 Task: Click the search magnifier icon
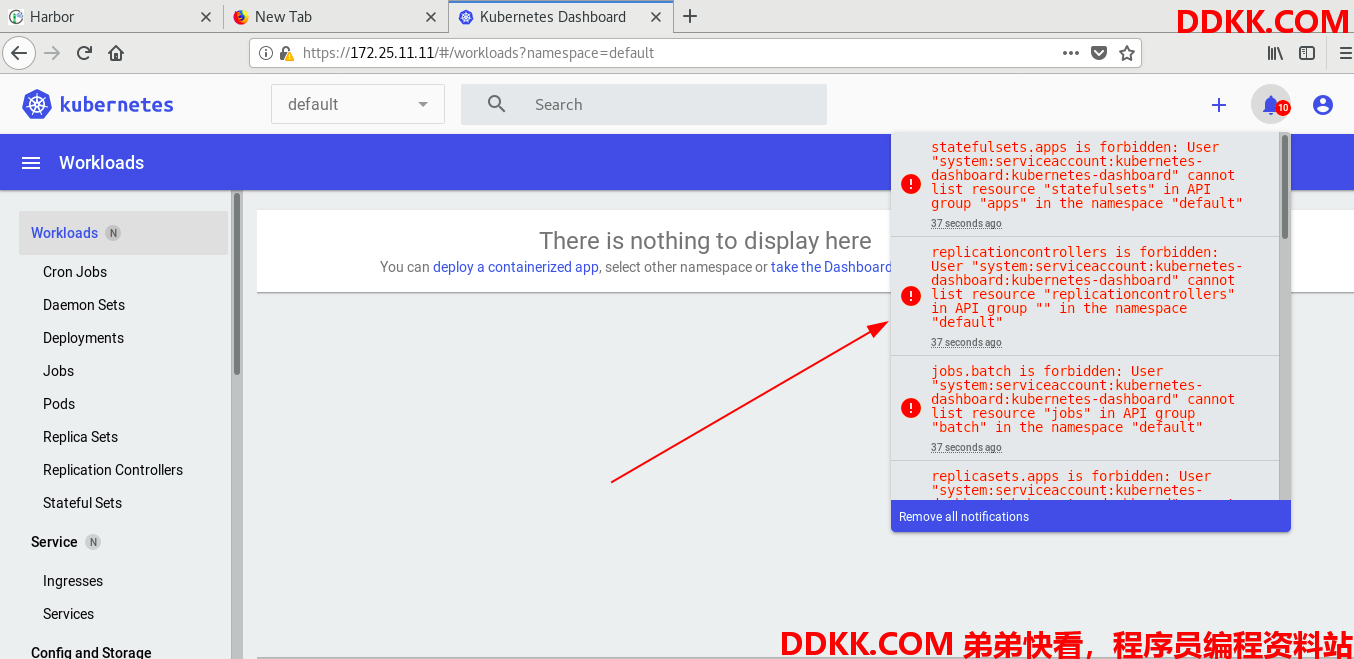coord(497,104)
